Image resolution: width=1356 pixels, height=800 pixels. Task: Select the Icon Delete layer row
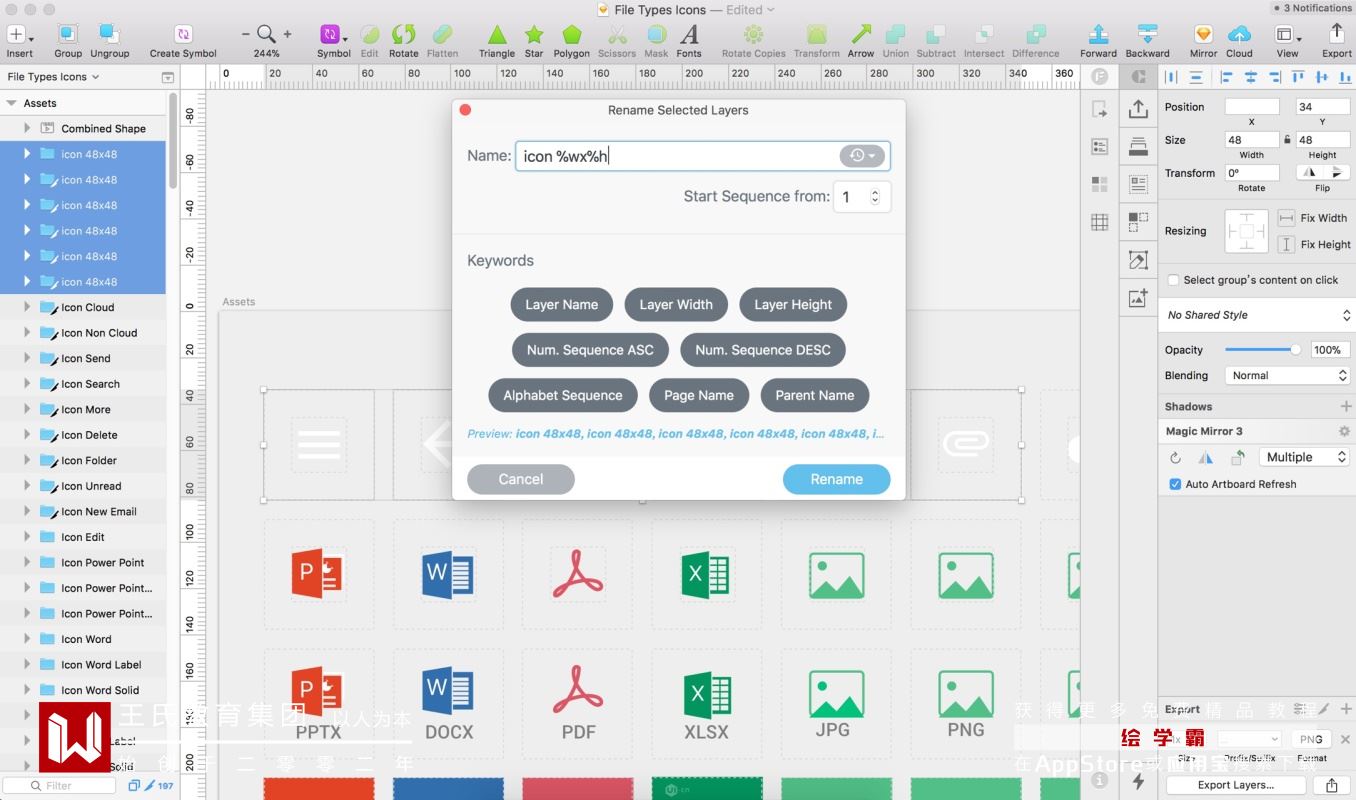(83, 435)
